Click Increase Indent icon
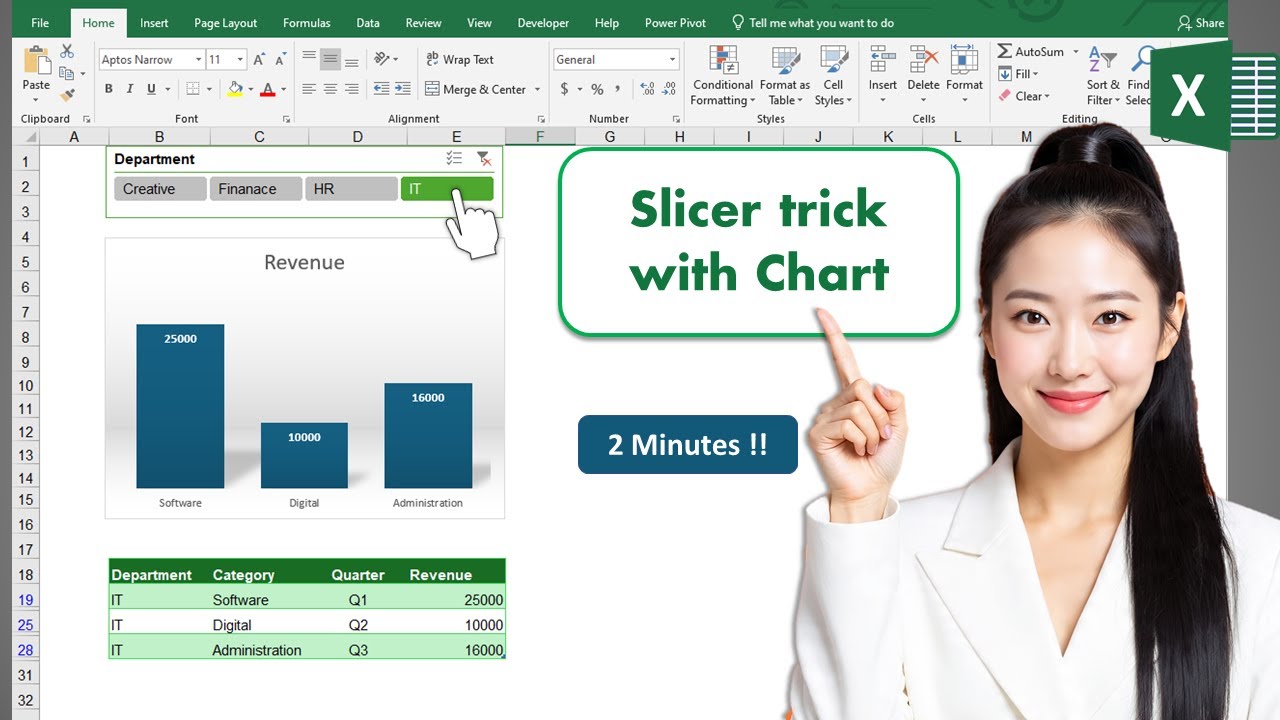The height and width of the screenshot is (720, 1280). 402,89
